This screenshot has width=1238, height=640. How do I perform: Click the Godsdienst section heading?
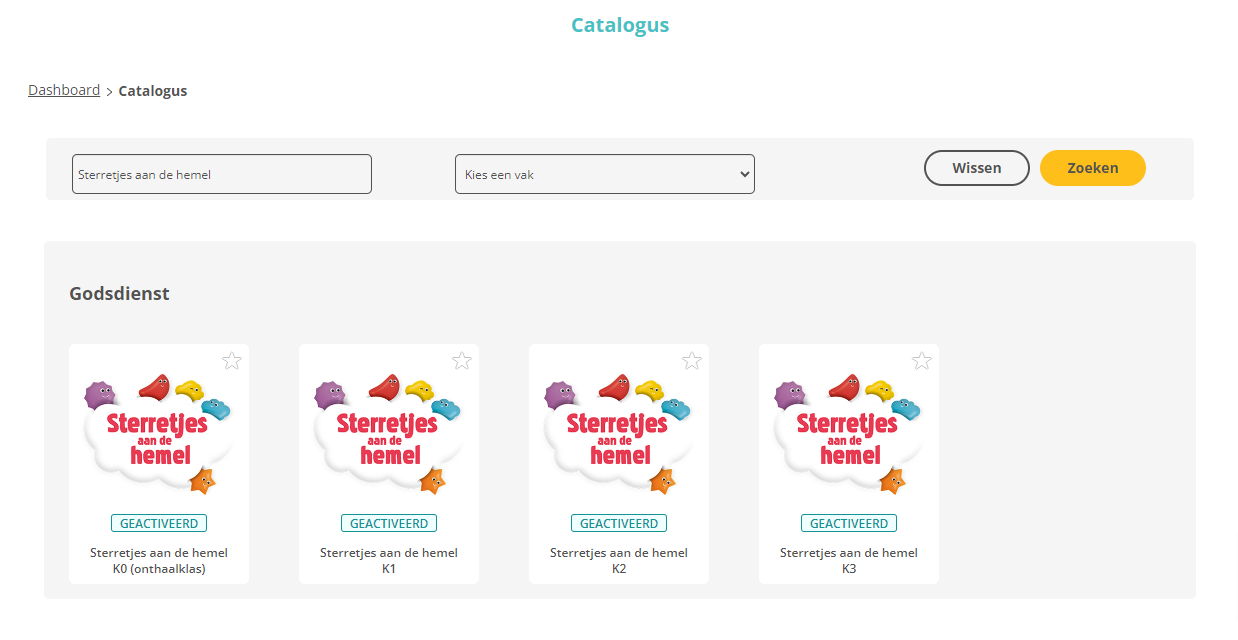point(120,293)
